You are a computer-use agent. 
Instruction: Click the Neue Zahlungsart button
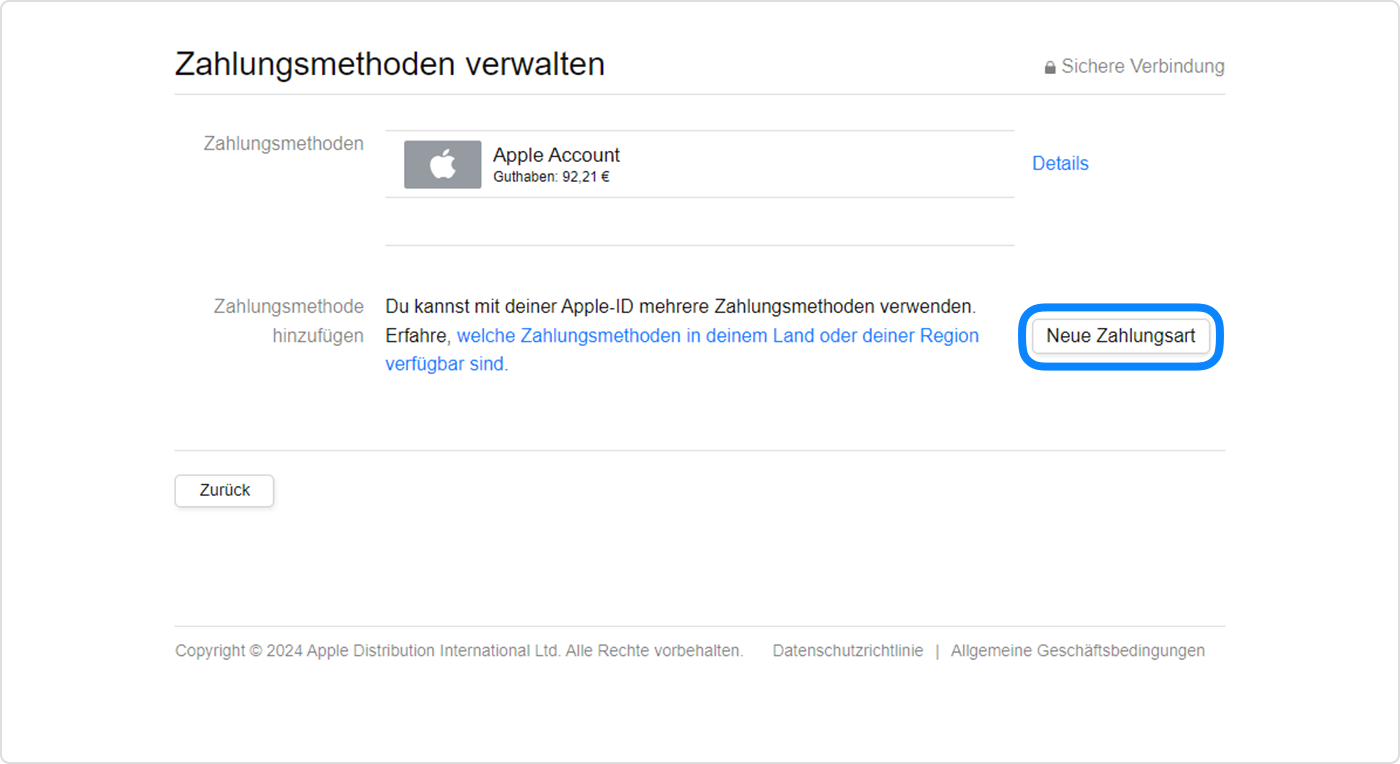[1121, 336]
